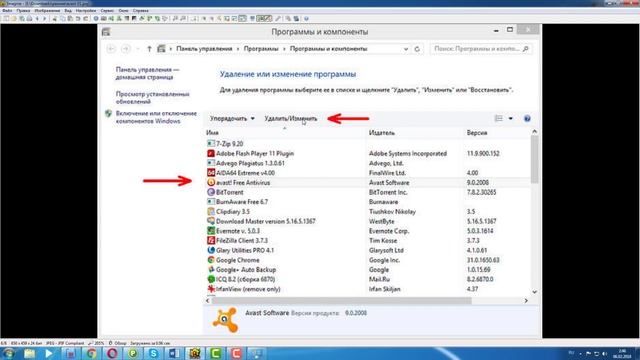The width and height of the screenshot is (640, 360).
Task: Select the BurnAware Free 6.7 entry
Action: [x=242, y=202]
